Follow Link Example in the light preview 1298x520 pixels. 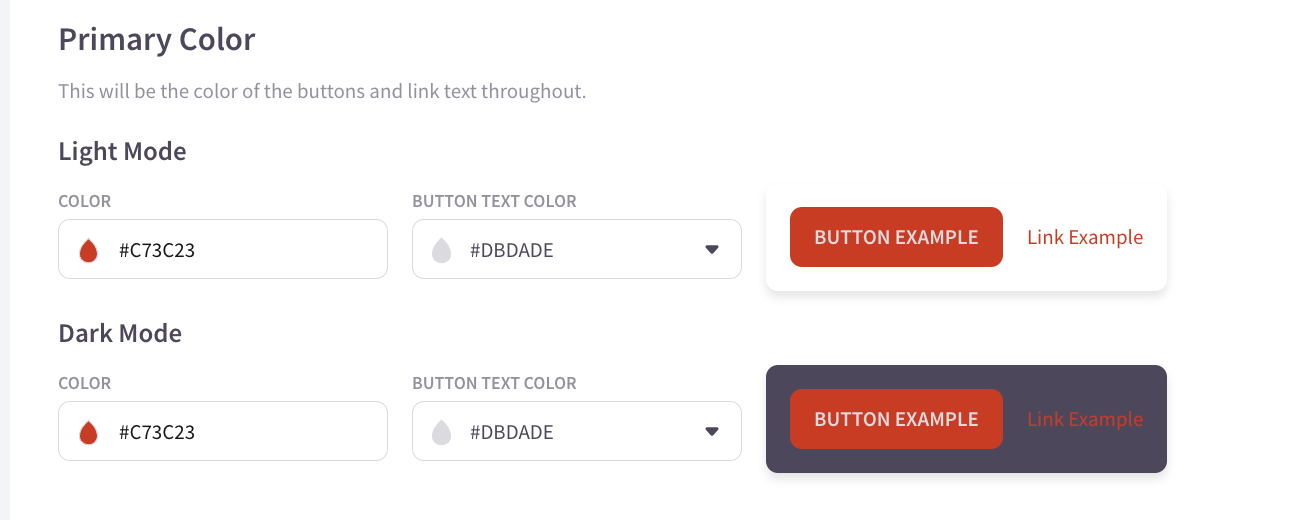[x=1085, y=237]
